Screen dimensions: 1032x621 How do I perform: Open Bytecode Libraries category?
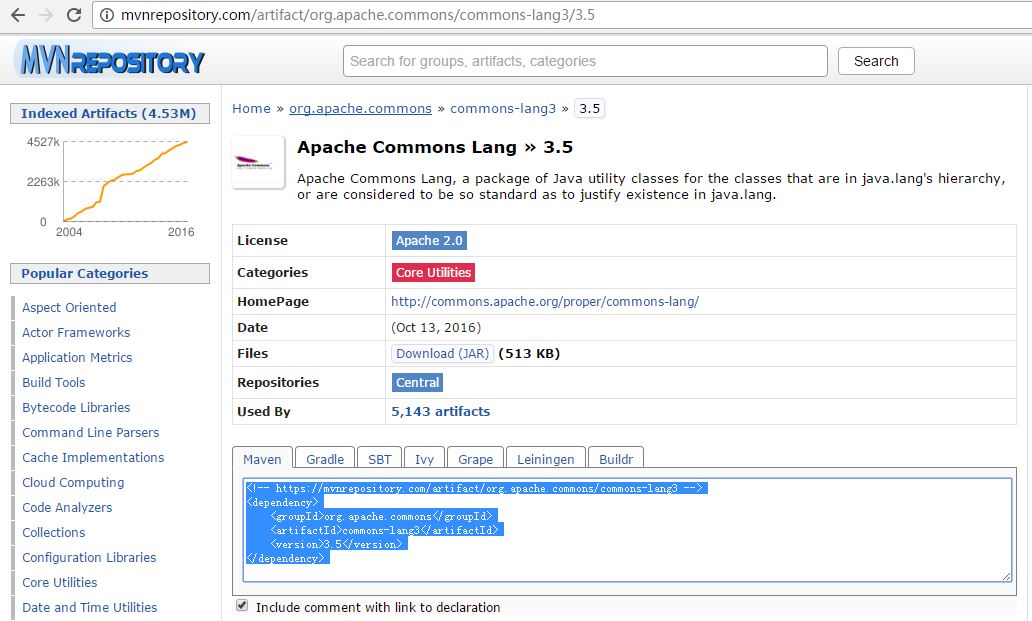[x=76, y=407]
